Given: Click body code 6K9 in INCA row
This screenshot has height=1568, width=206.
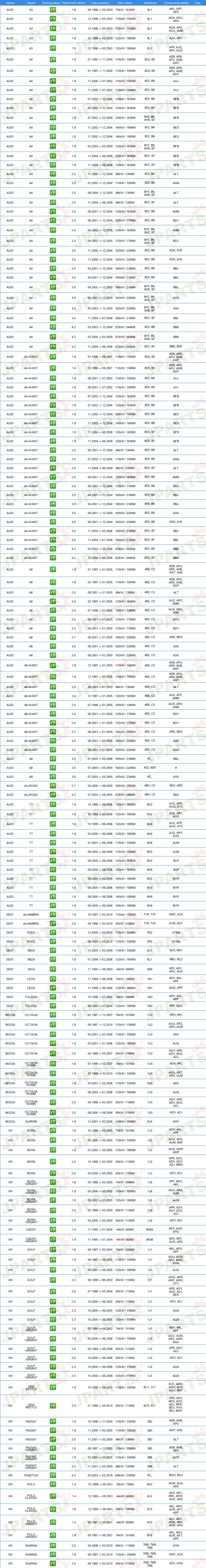Looking at the screenshot, I should (149, 969).
